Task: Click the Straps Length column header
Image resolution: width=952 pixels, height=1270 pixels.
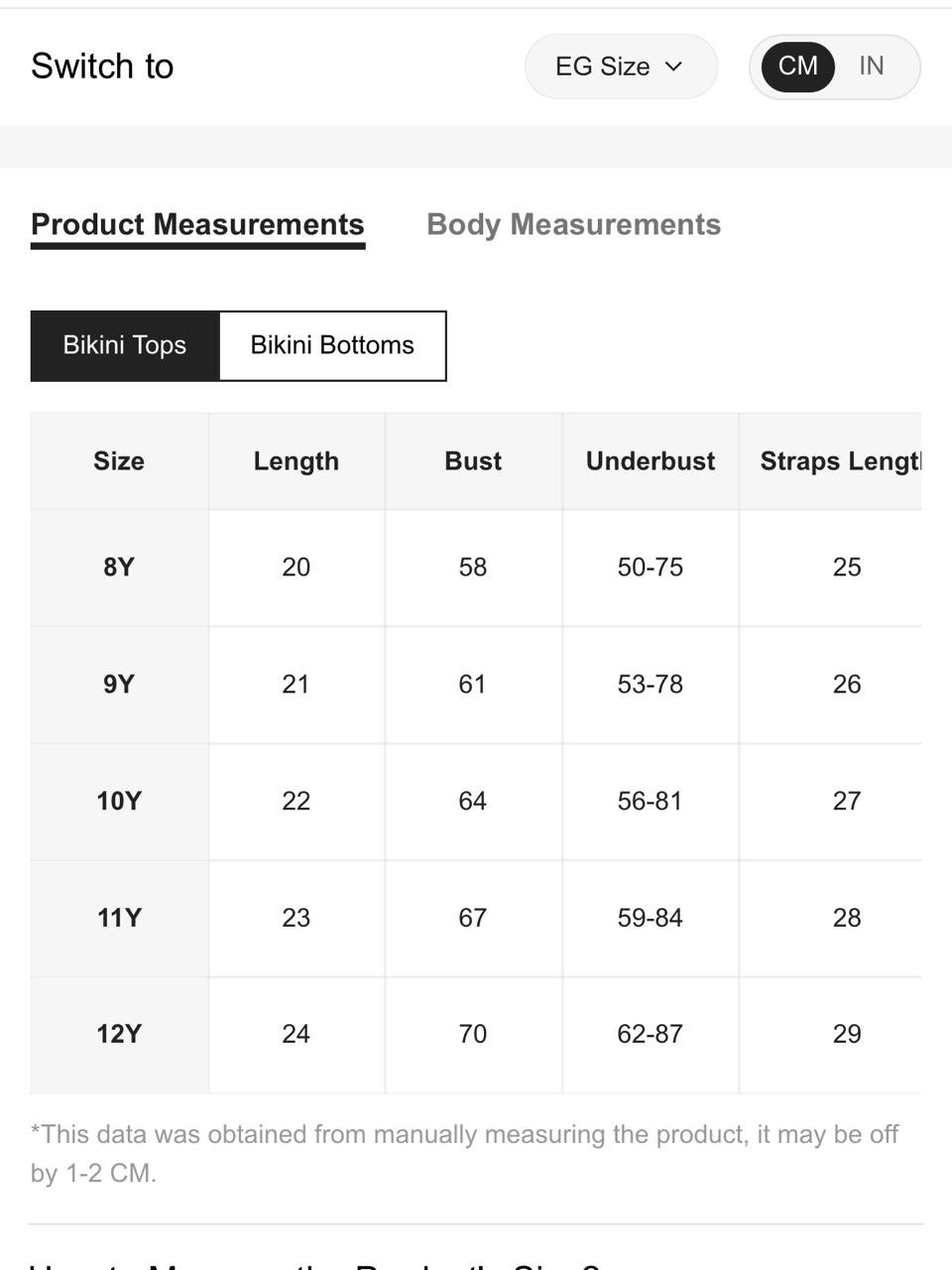Action: click(x=841, y=461)
